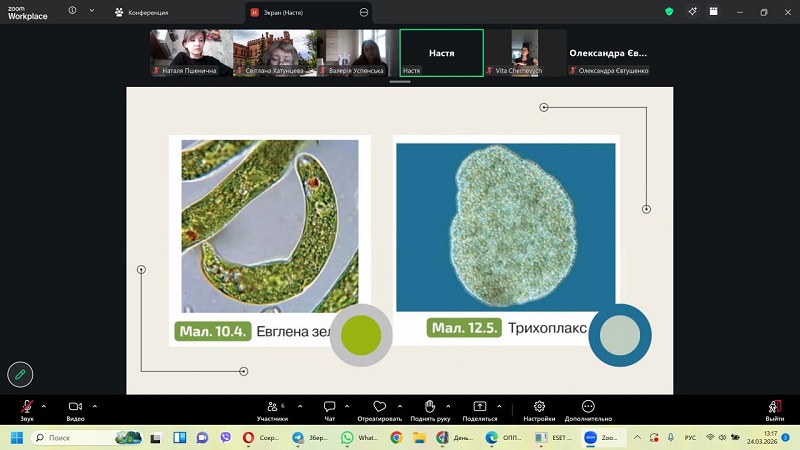This screenshot has width=800, height=450.
Task: Toggle the camera with the Видео button
Action: click(x=75, y=407)
